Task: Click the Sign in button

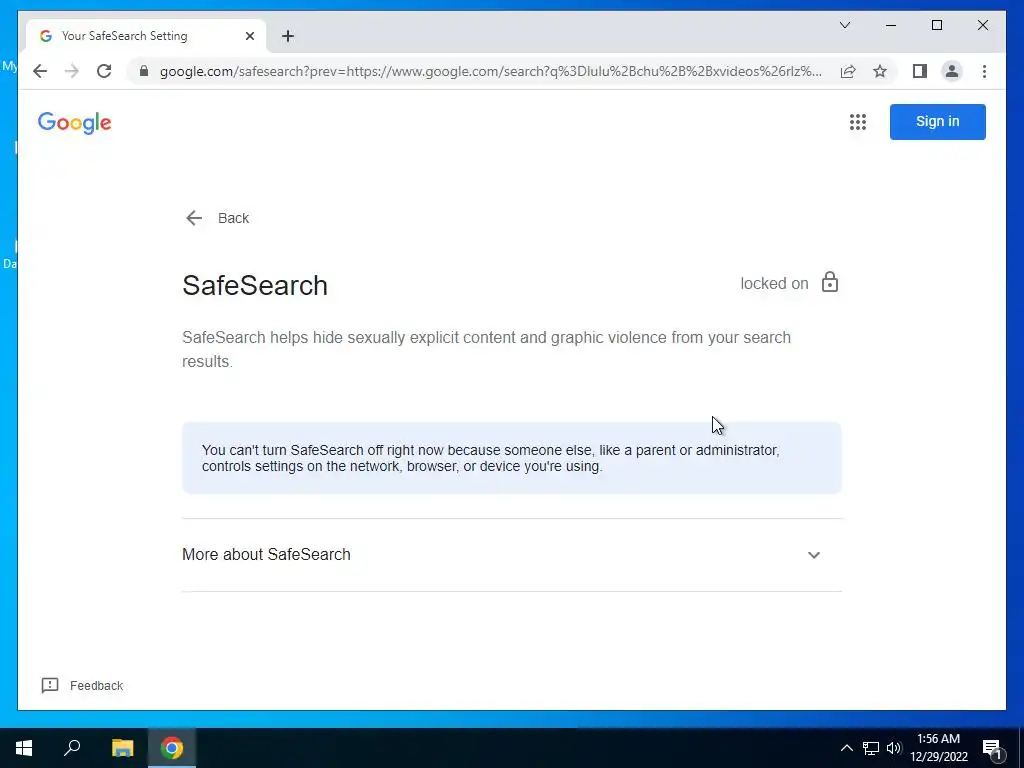Action: pos(937,121)
